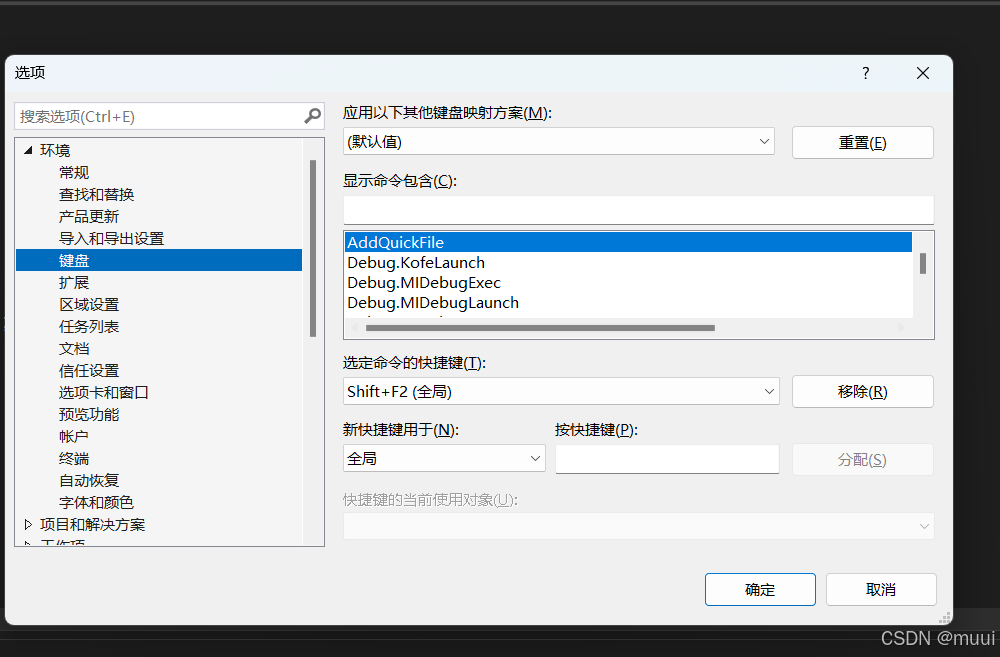Click the search magnifier icon in options search
Screen dimensions: 1000x657
click(x=312, y=116)
